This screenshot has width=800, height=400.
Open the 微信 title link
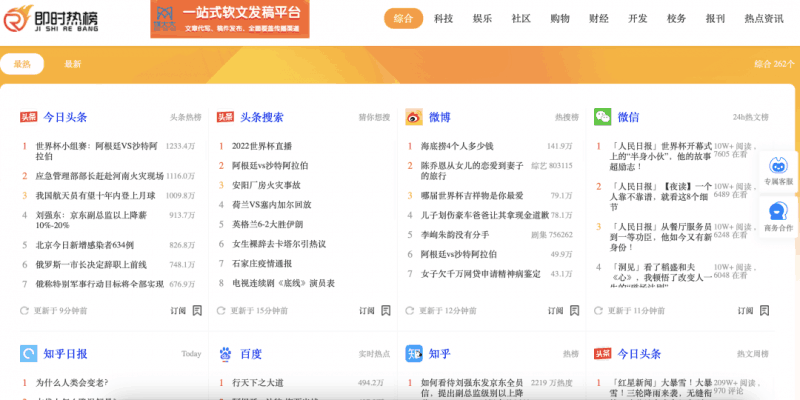click(628, 117)
